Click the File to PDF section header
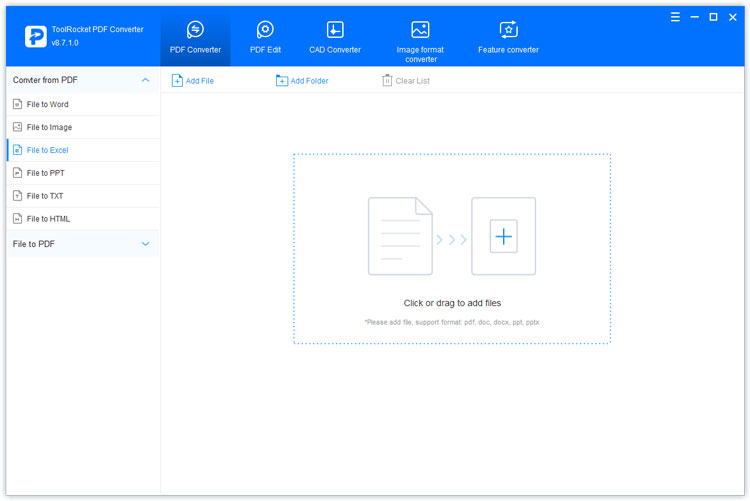750x501 pixels. pos(83,244)
